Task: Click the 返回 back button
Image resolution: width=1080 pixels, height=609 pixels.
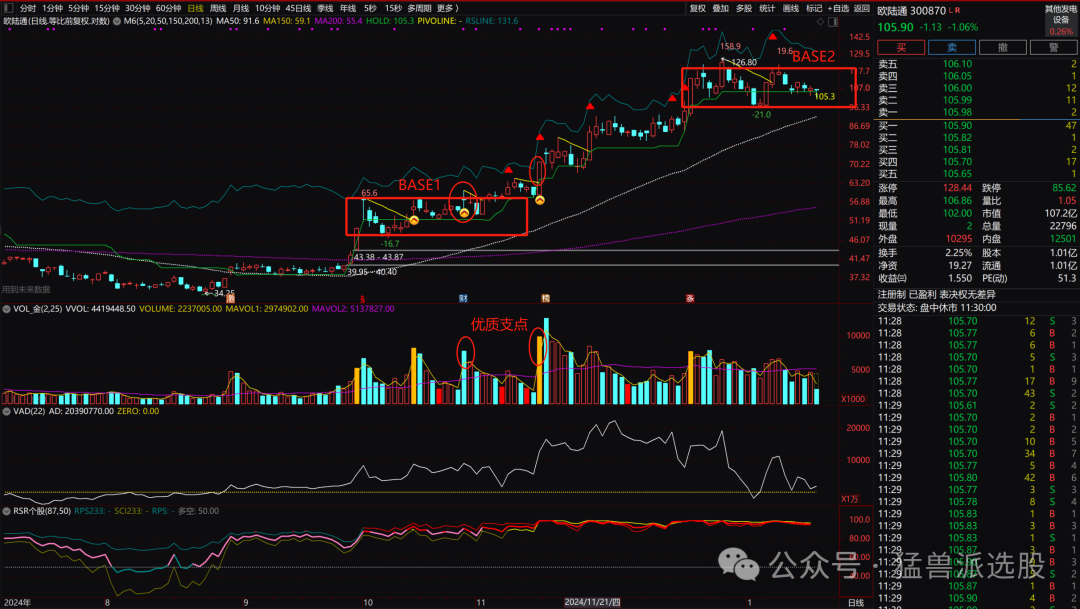Action: 862,8
